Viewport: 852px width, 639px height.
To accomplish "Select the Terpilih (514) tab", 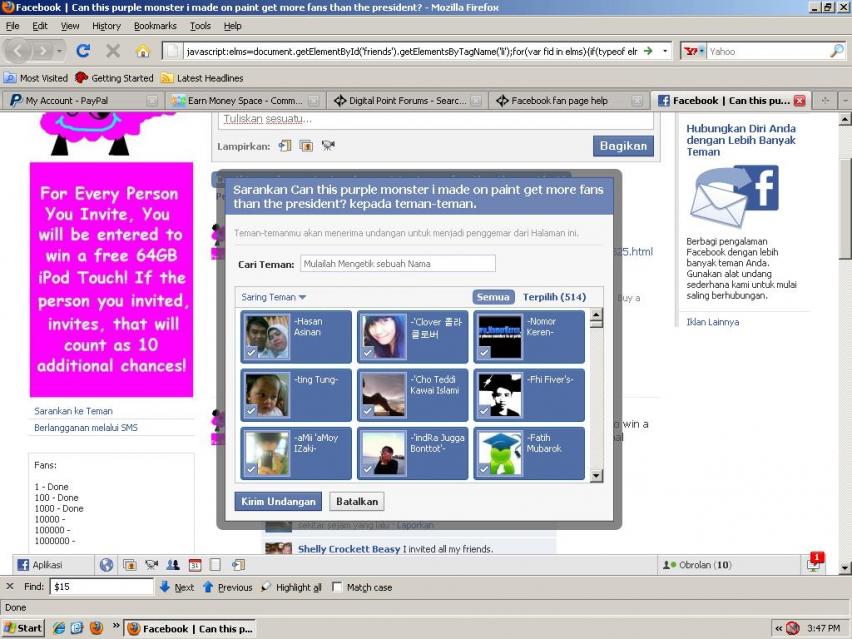I will pyautogui.click(x=554, y=297).
